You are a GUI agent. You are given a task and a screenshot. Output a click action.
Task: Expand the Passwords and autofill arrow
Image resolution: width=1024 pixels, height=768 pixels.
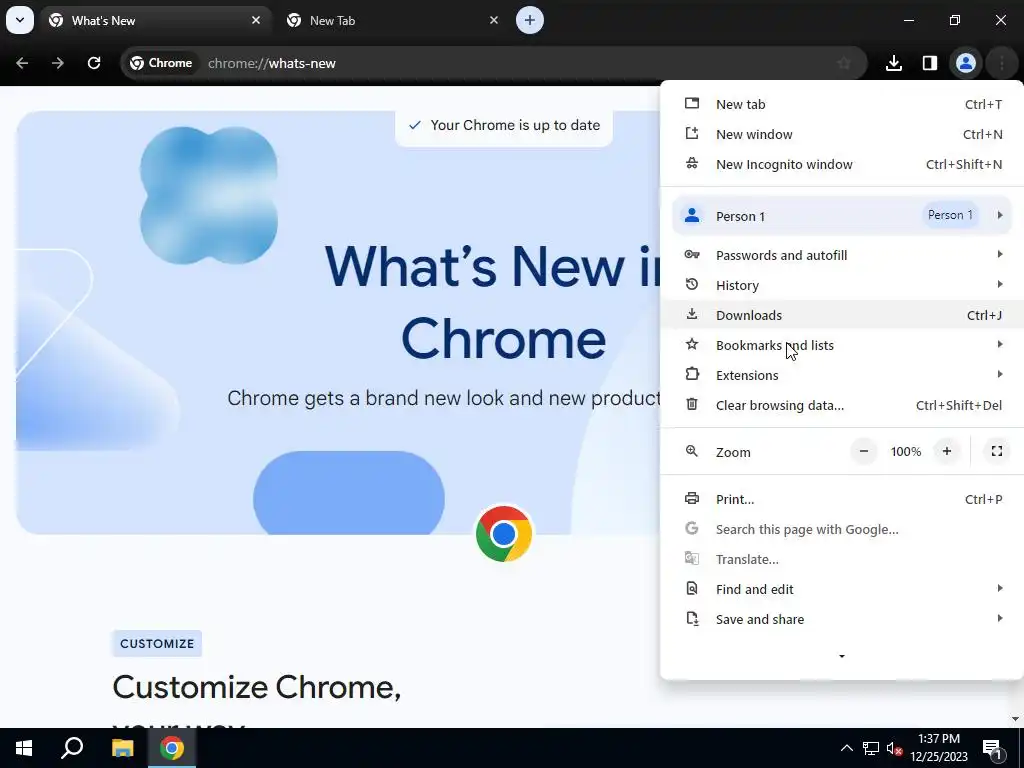1000,254
